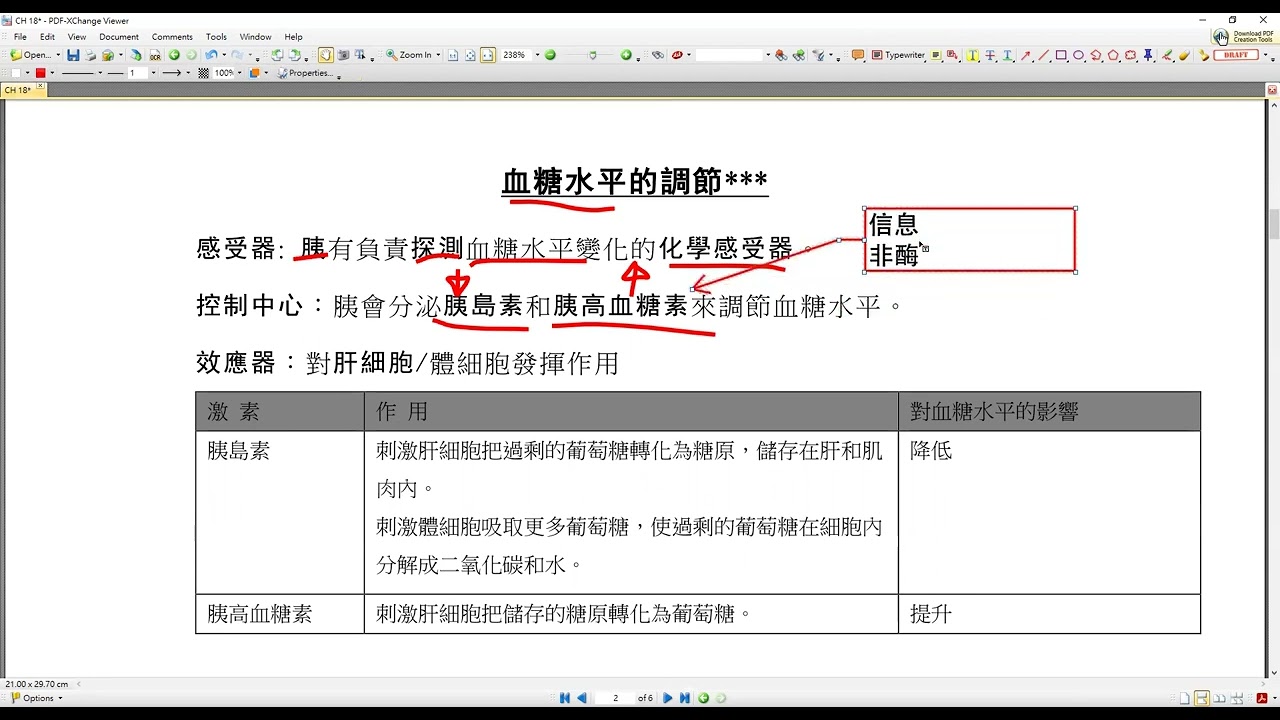Select the Cloud annotation tool
The height and width of the screenshot is (720, 1280).
click(1131, 55)
